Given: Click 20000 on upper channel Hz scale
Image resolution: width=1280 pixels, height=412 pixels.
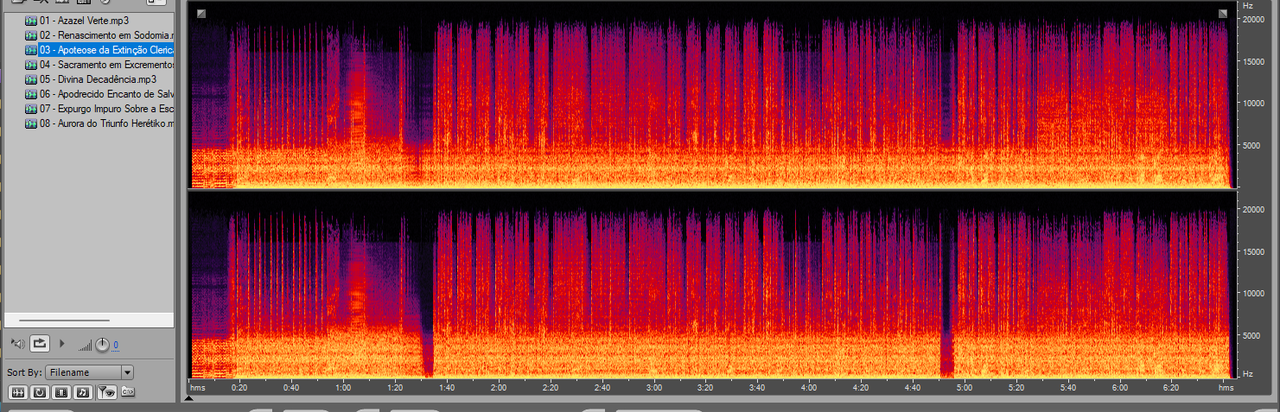Looking at the screenshot, I should tap(1254, 19).
